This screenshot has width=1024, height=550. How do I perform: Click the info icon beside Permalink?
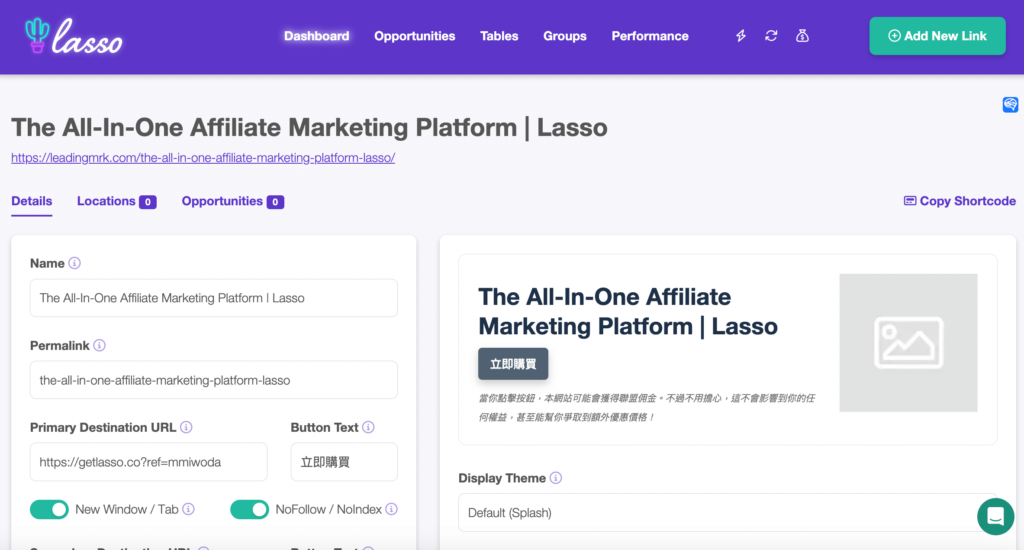pyautogui.click(x=99, y=345)
